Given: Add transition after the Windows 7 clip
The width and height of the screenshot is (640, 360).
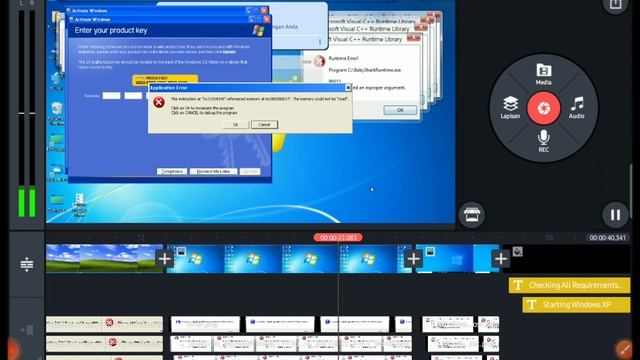Looking at the screenshot, I should pyautogui.click(x=413, y=259).
